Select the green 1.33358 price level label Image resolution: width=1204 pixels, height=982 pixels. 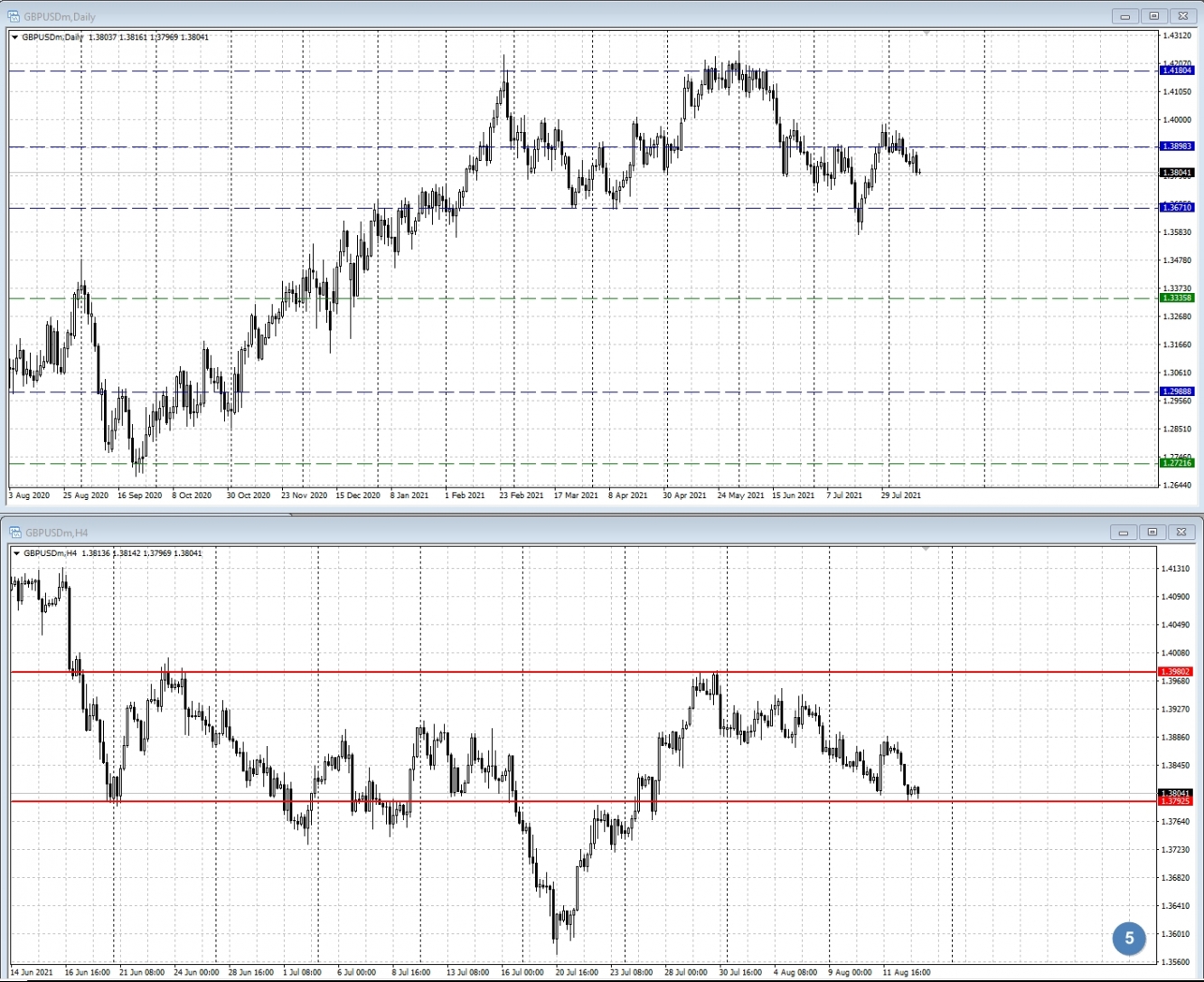pos(1177,297)
